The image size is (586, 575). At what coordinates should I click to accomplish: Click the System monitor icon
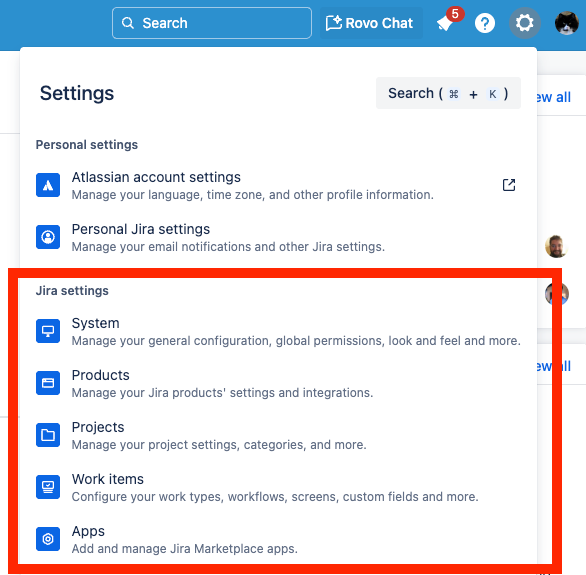[x=48, y=331]
